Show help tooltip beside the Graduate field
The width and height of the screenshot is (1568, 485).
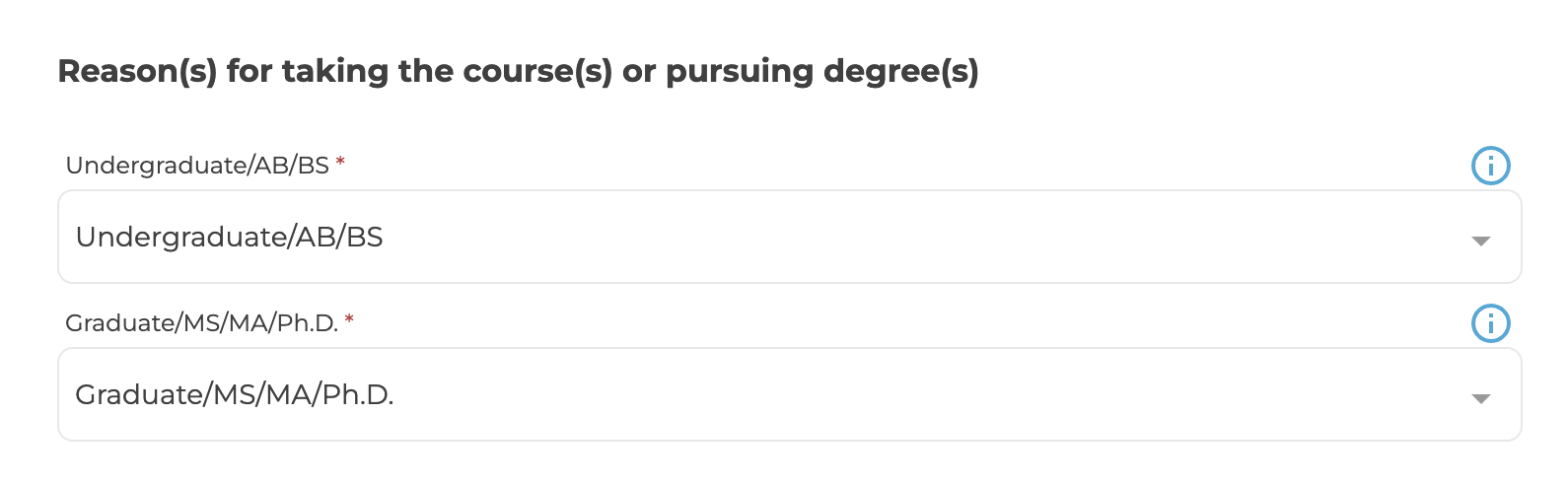[1490, 323]
